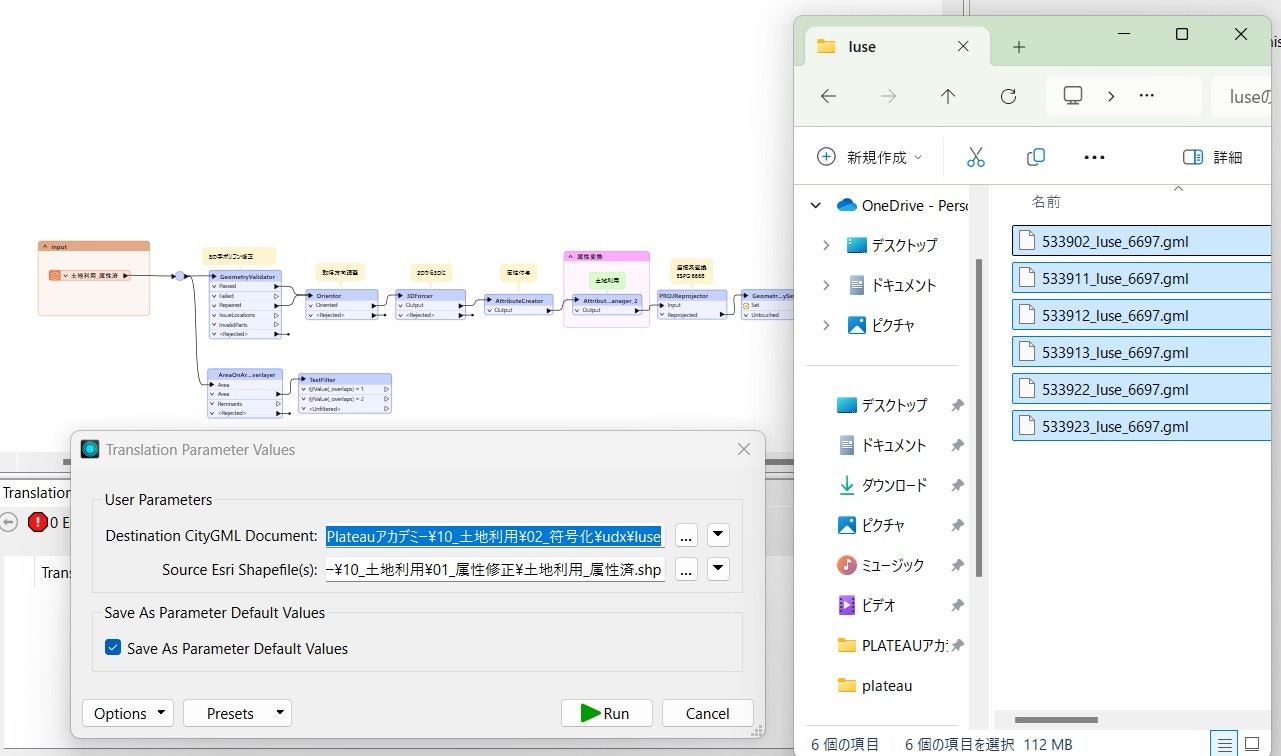Refresh the luse folder view
Image resolution: width=1281 pixels, height=756 pixels.
point(1008,96)
